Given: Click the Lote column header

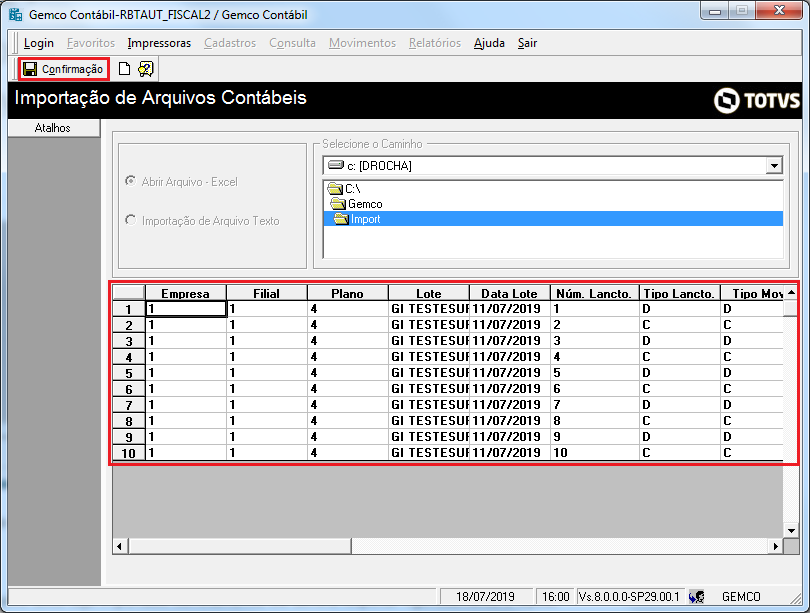Looking at the screenshot, I should coord(429,293).
